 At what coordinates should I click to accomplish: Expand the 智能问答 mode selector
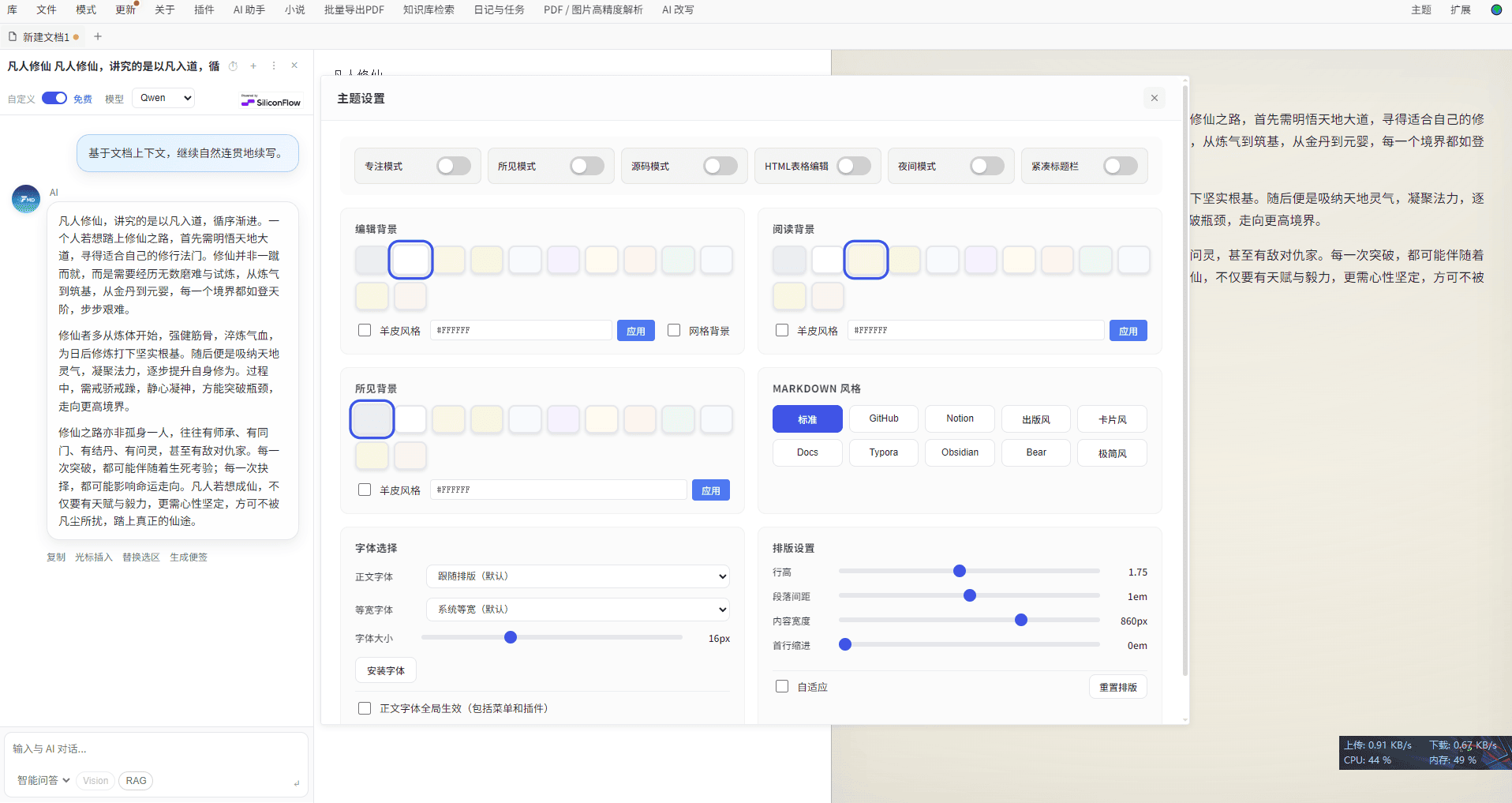click(43, 780)
